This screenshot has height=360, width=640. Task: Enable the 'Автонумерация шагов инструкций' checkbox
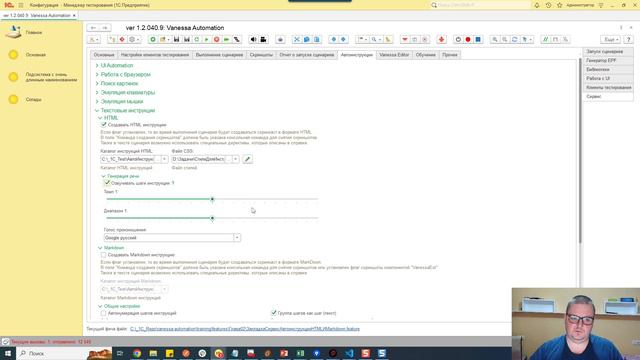tap(104, 313)
